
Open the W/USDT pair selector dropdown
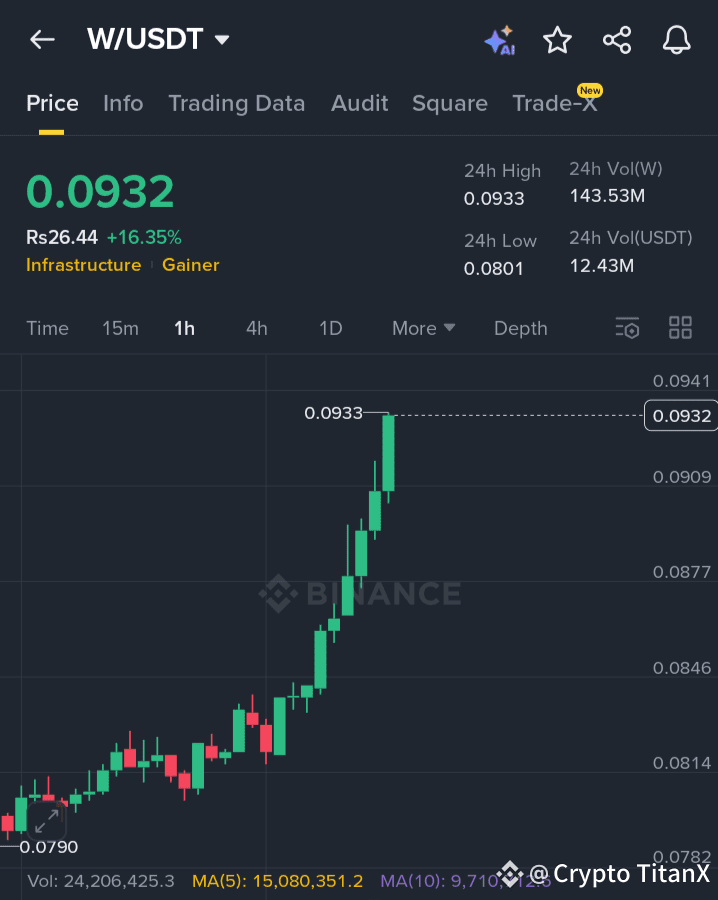click(158, 39)
